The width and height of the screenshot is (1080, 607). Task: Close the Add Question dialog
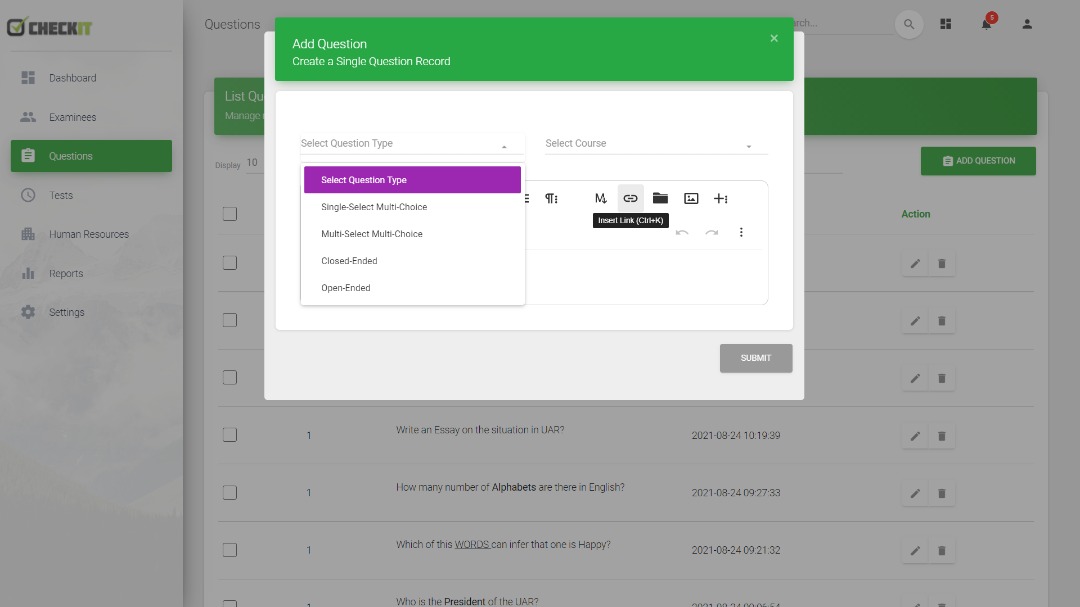(774, 39)
